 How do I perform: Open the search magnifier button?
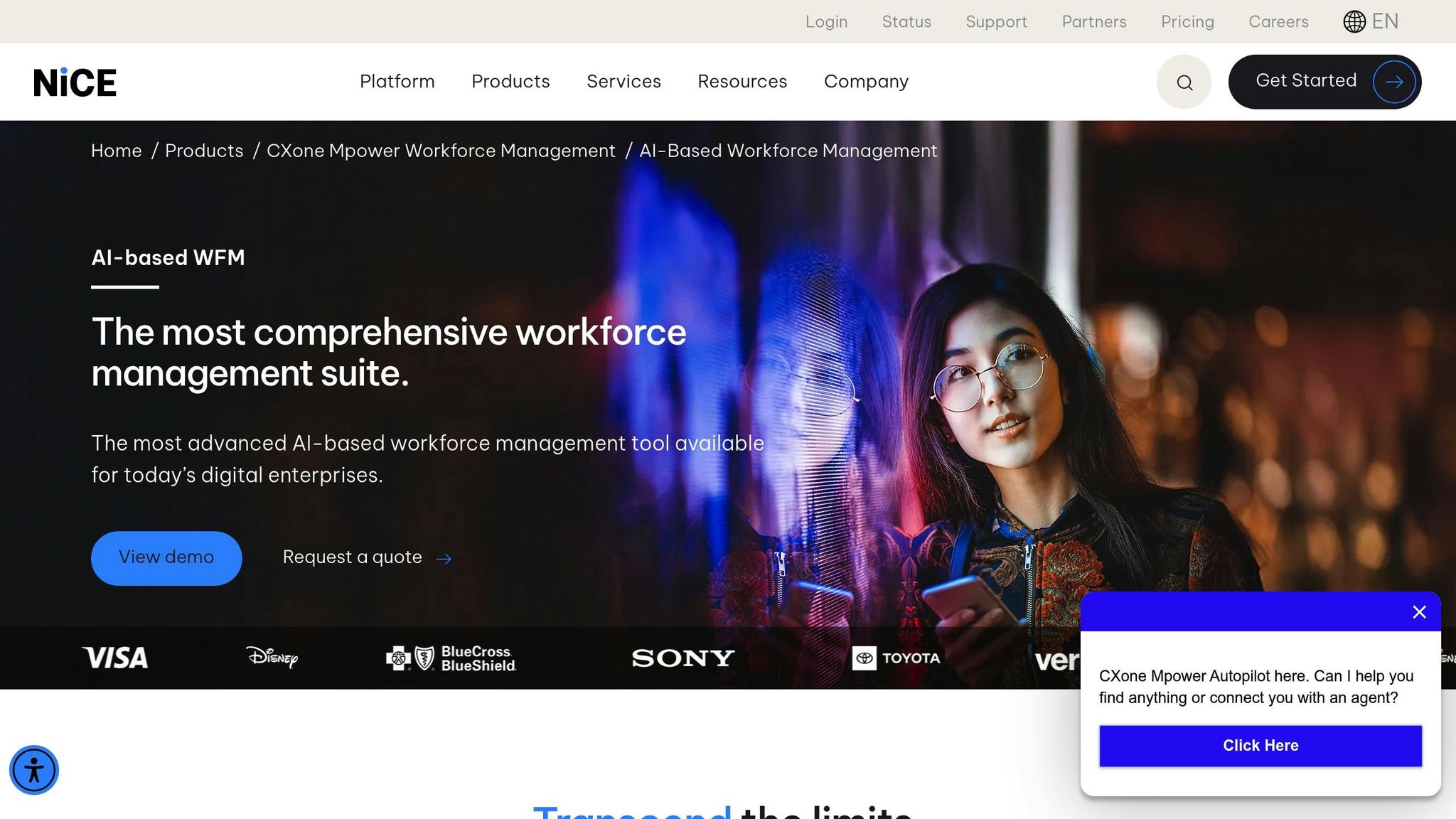click(x=1184, y=82)
